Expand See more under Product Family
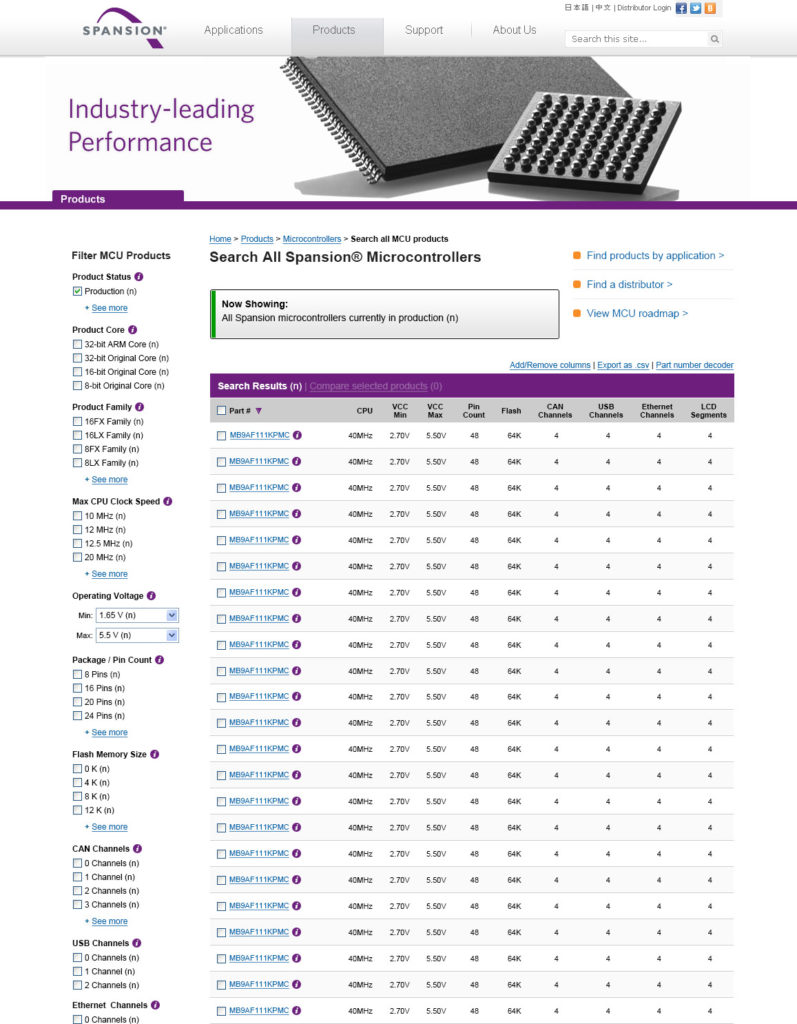The image size is (797, 1024). [109, 479]
